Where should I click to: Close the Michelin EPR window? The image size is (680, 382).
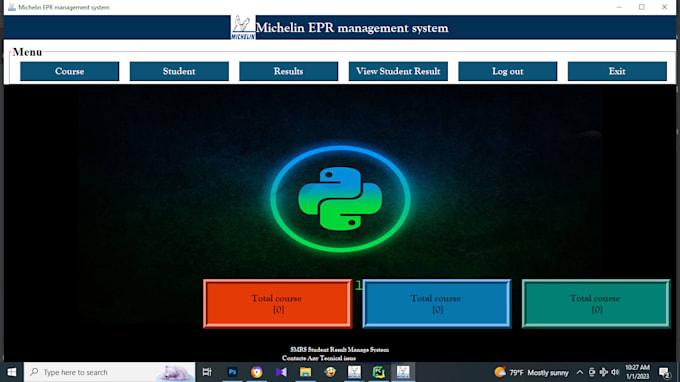(x=664, y=7)
